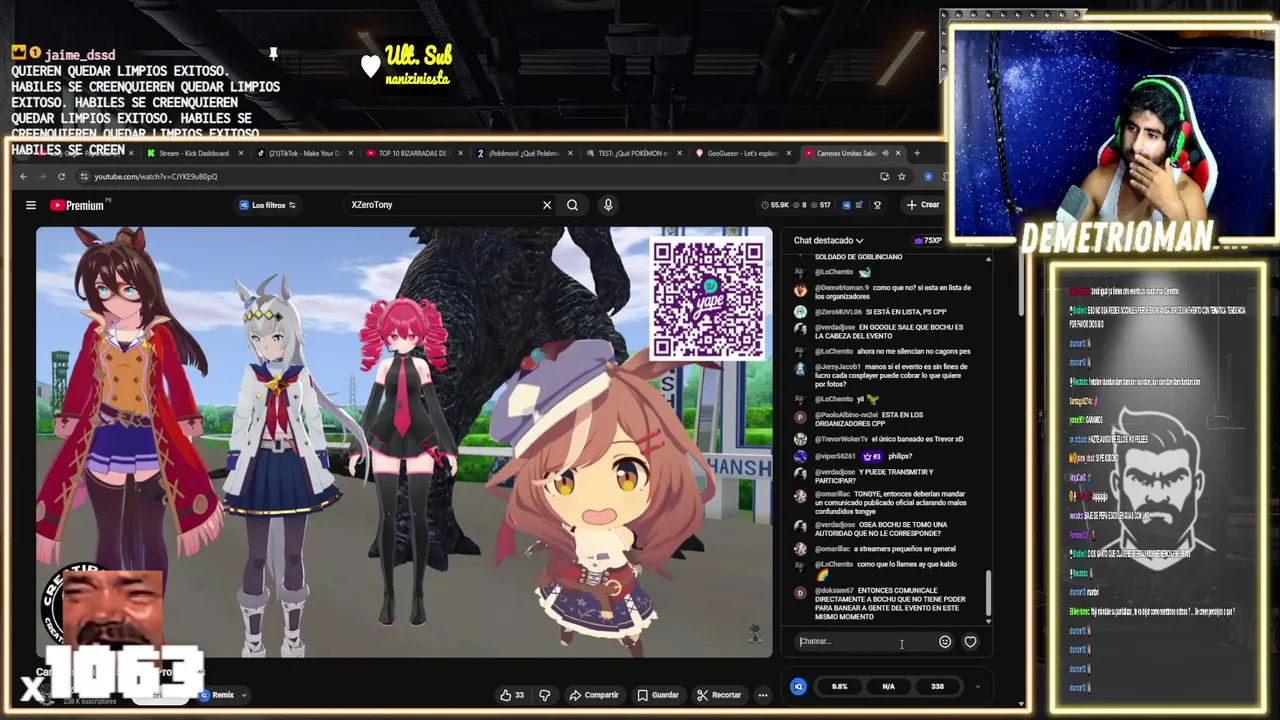The width and height of the screenshot is (1280, 720).
Task: Click the YouTube search magnifier button
Action: [572, 205]
